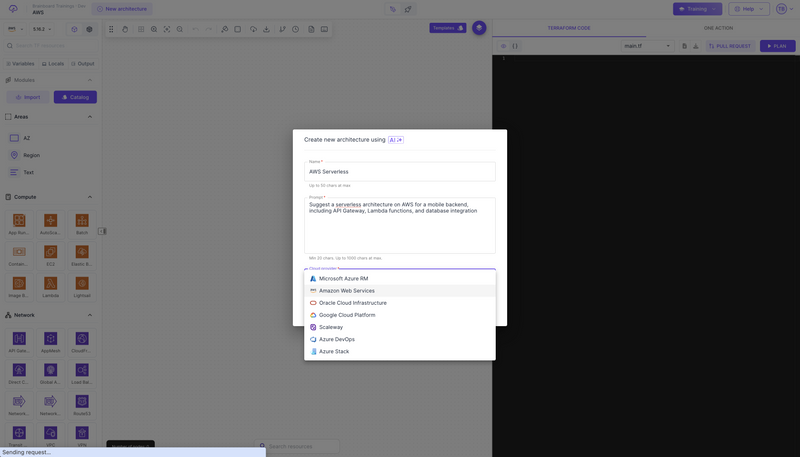Click the design mode icon beside rocket
The width and height of the screenshot is (800, 457).
392,9
